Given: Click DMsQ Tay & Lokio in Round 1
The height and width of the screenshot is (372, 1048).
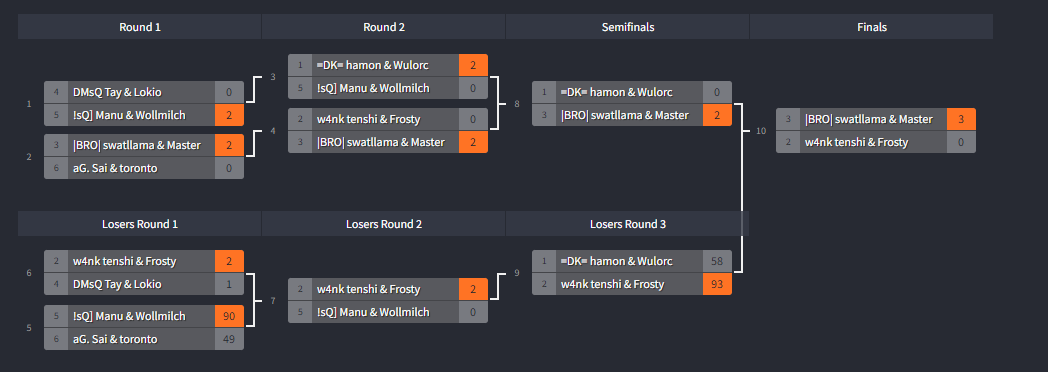Looking at the screenshot, I should point(117,92).
